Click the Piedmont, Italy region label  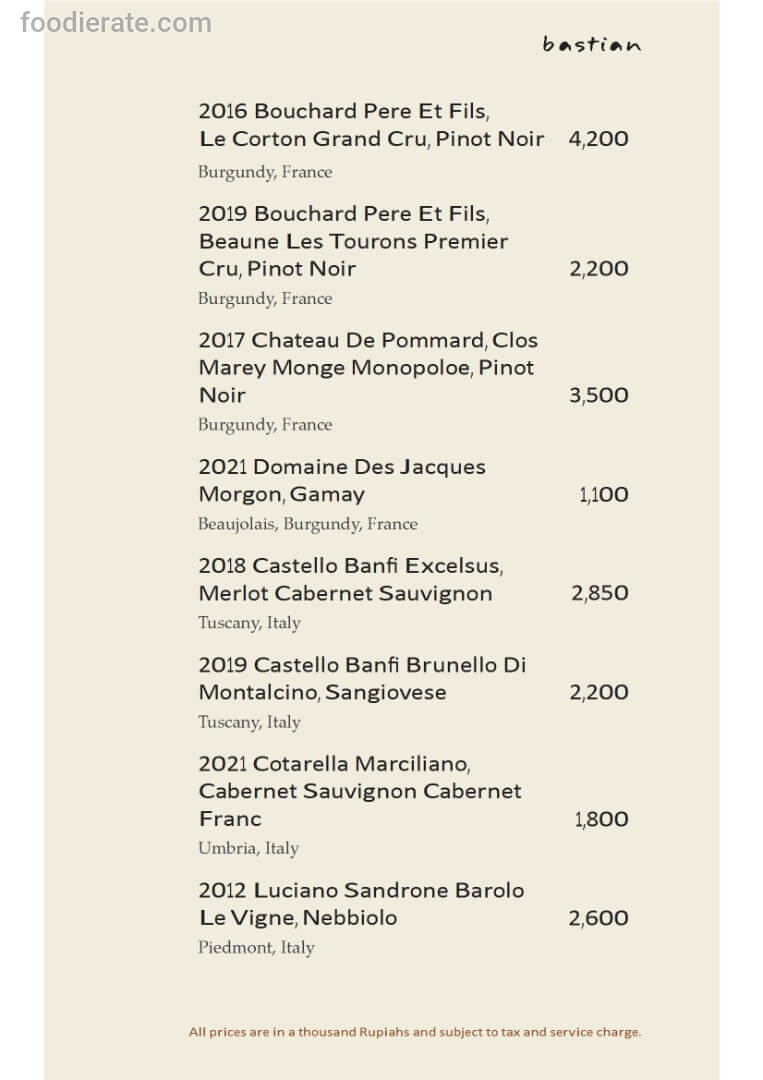(x=256, y=948)
